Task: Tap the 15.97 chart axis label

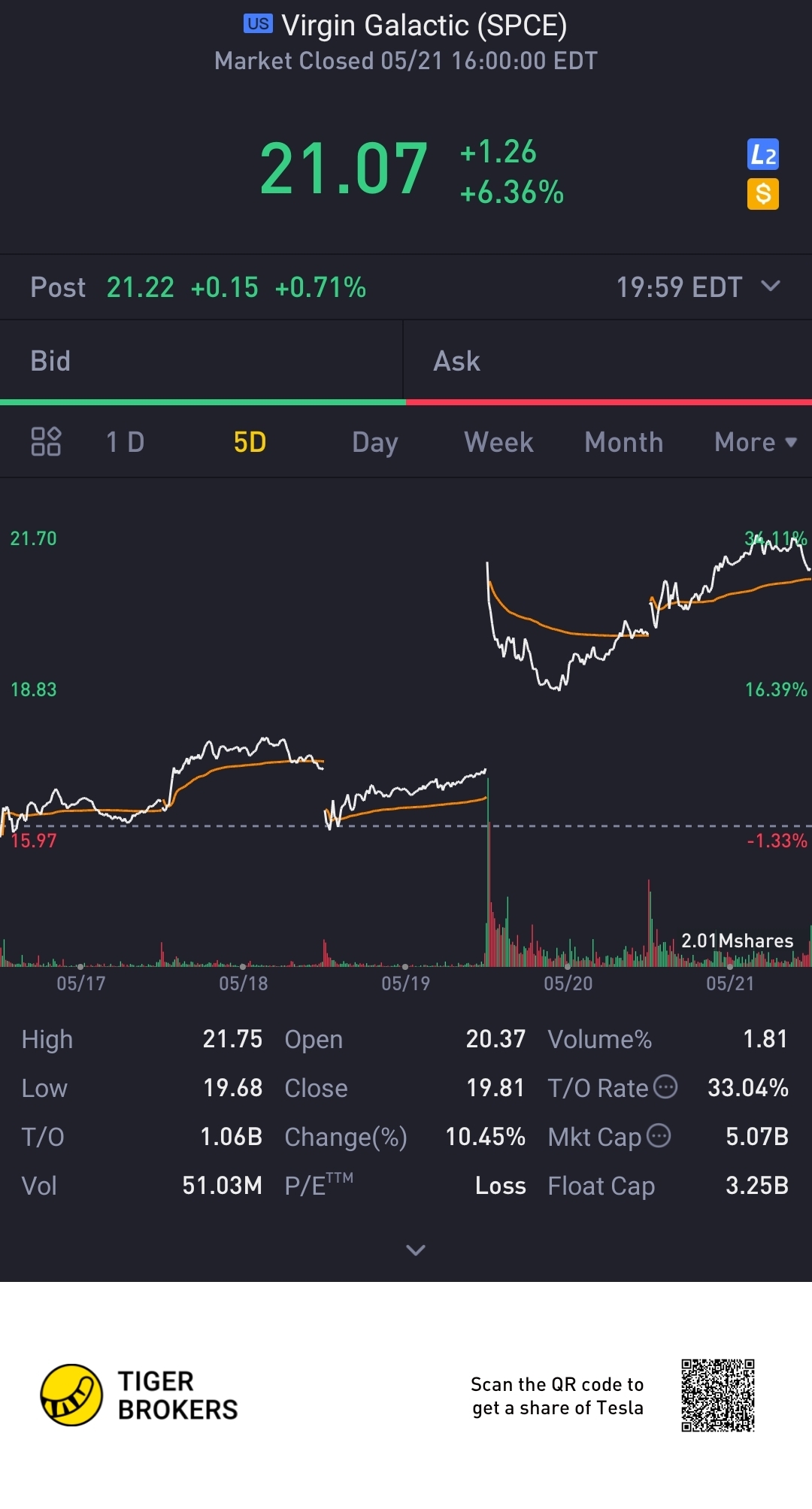Action: click(x=33, y=841)
